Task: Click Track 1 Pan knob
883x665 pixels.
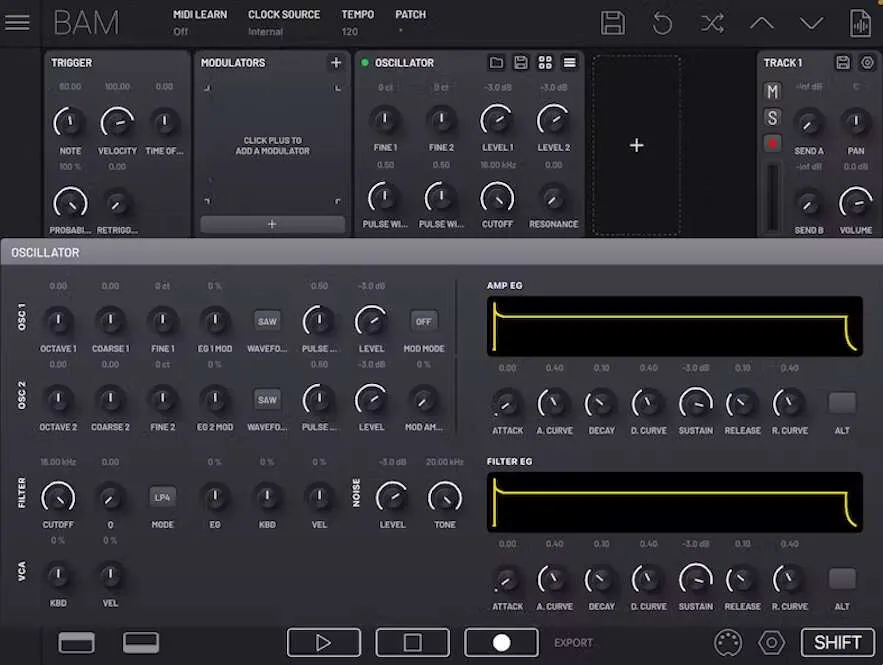Action: (x=855, y=122)
